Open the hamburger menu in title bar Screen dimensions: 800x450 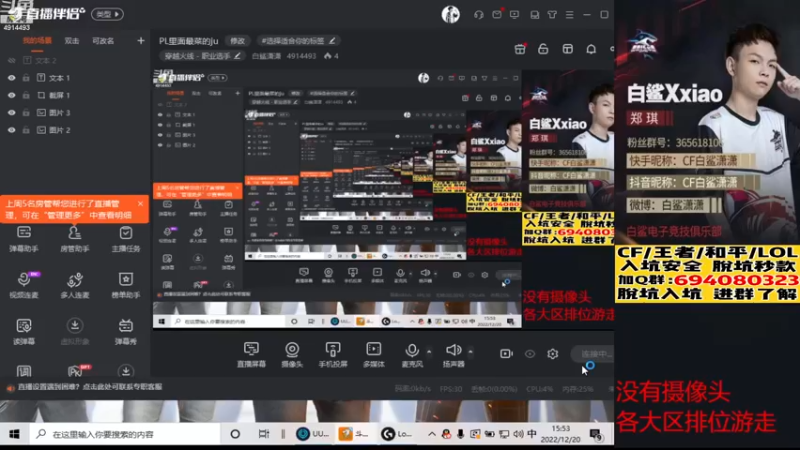point(569,15)
